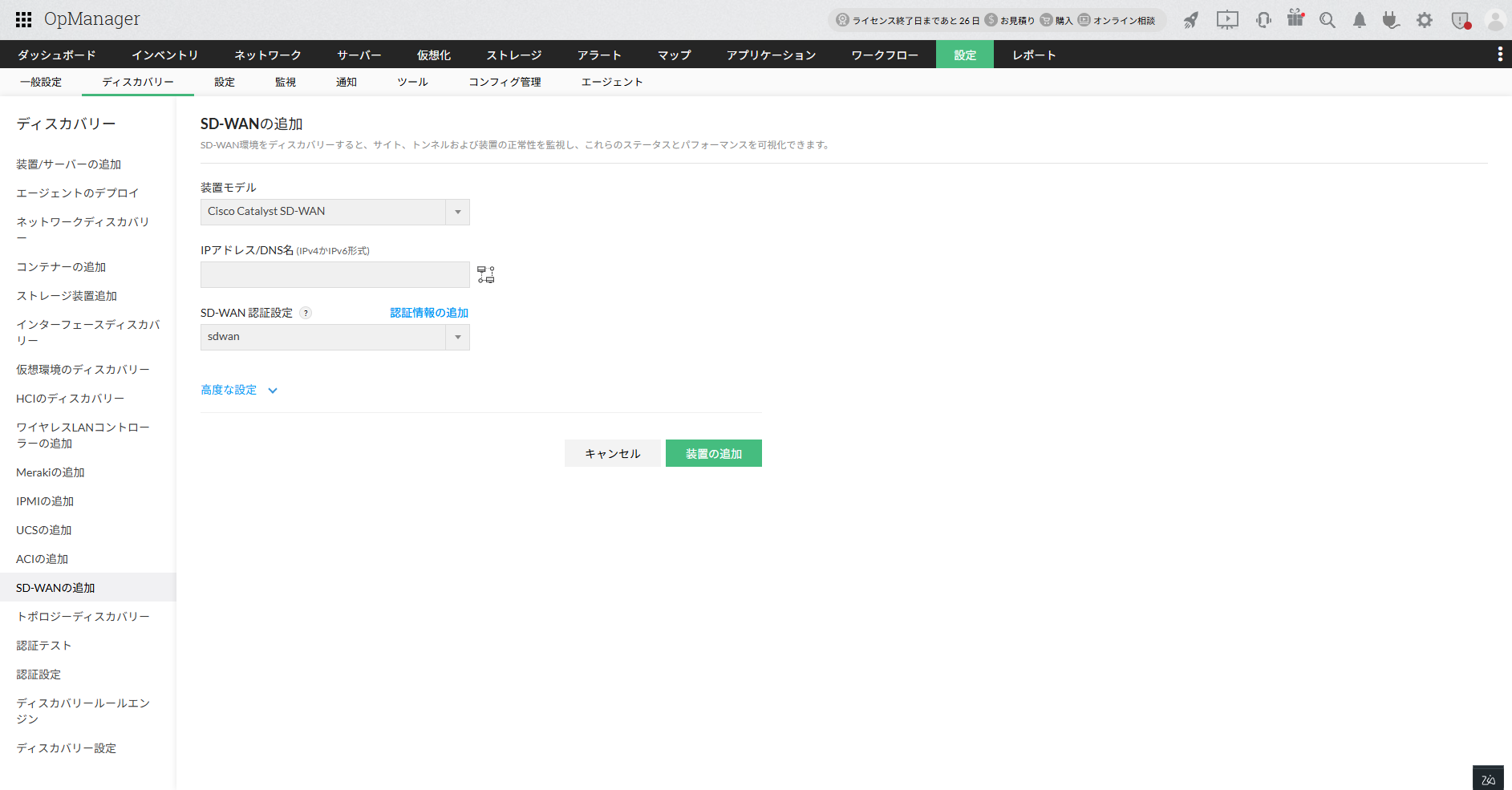Click 認証情報の追加 link
Image resolution: width=1512 pixels, height=790 pixels.
(x=429, y=313)
